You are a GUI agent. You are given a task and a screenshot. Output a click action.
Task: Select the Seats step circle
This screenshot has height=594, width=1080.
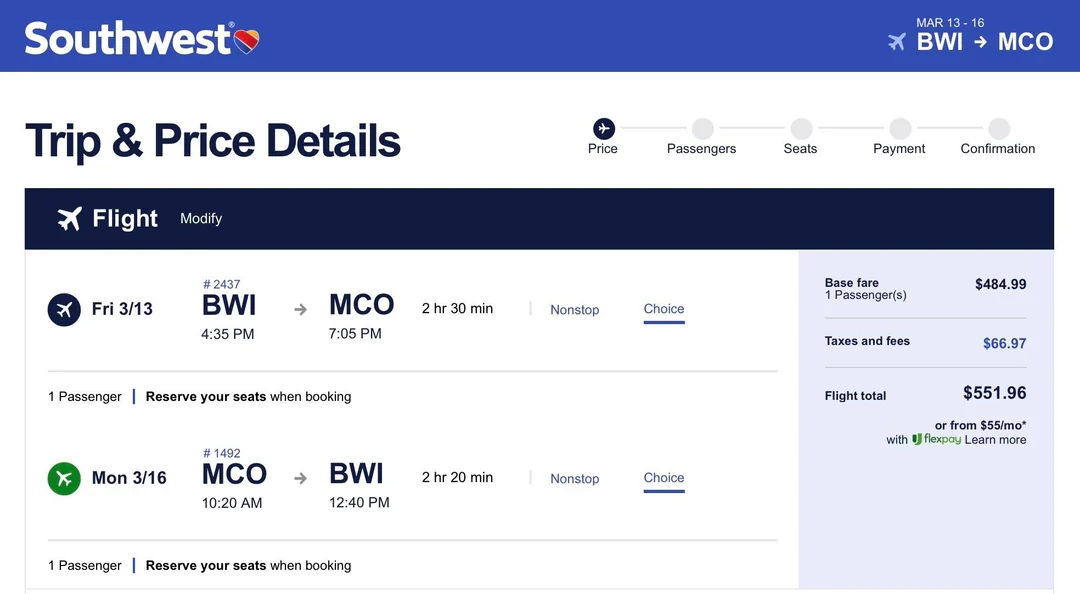801,128
